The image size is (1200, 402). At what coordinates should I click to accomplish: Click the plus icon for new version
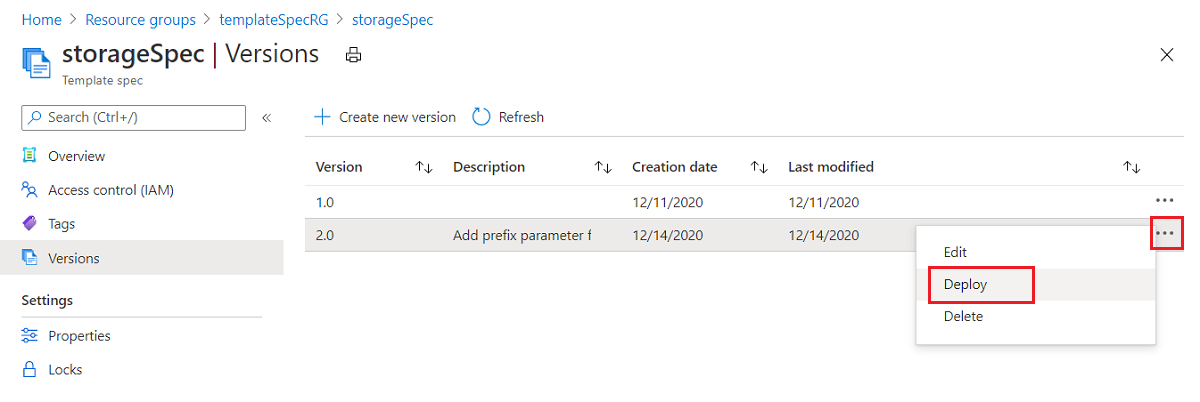[x=322, y=117]
